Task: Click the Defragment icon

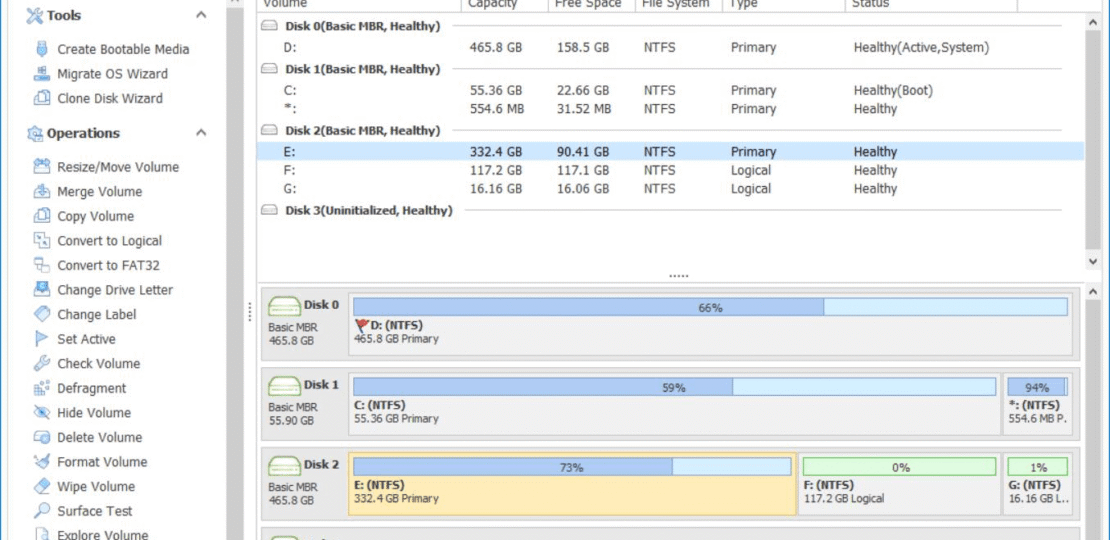Action: [x=42, y=388]
